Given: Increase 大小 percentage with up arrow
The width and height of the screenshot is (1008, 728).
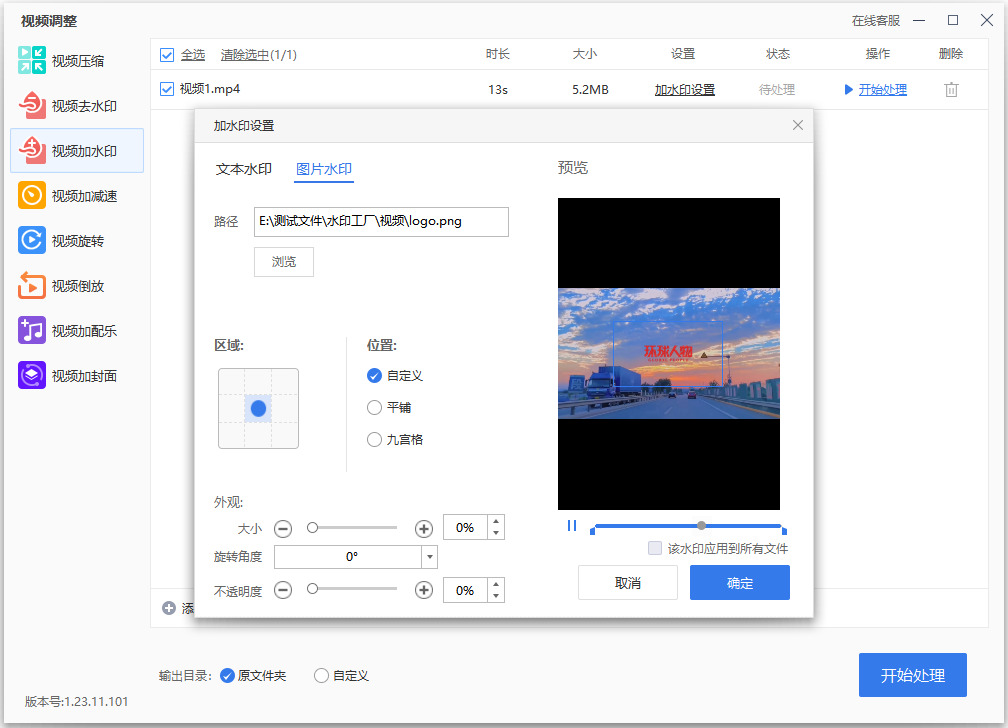Looking at the screenshot, I should [x=496, y=522].
